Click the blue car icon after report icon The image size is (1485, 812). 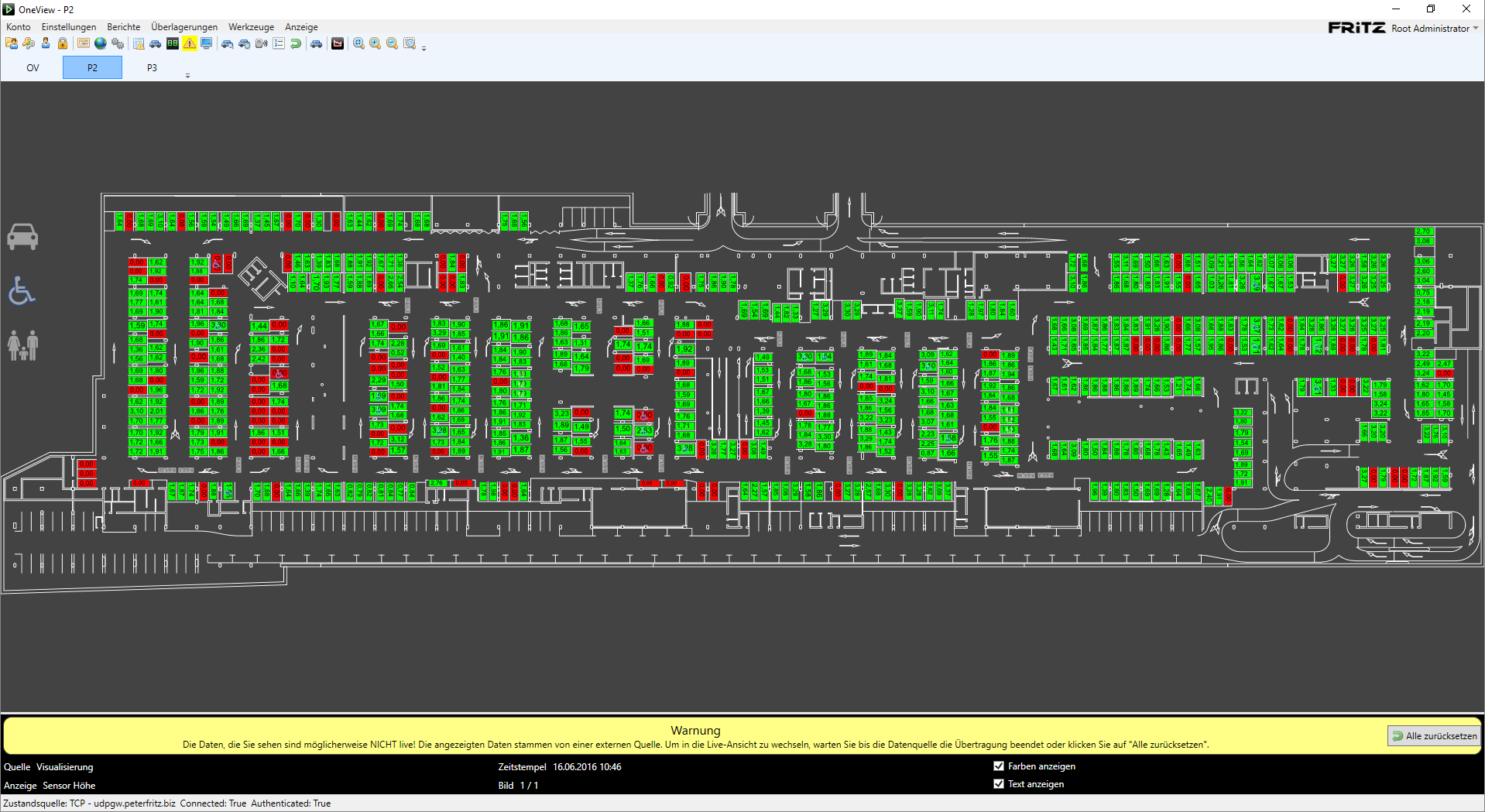(156, 43)
